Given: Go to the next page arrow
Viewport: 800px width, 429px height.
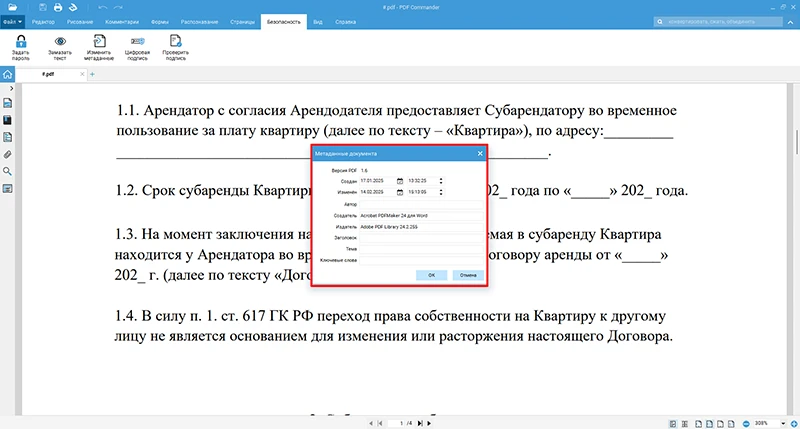Looking at the screenshot, I should [x=429, y=423].
